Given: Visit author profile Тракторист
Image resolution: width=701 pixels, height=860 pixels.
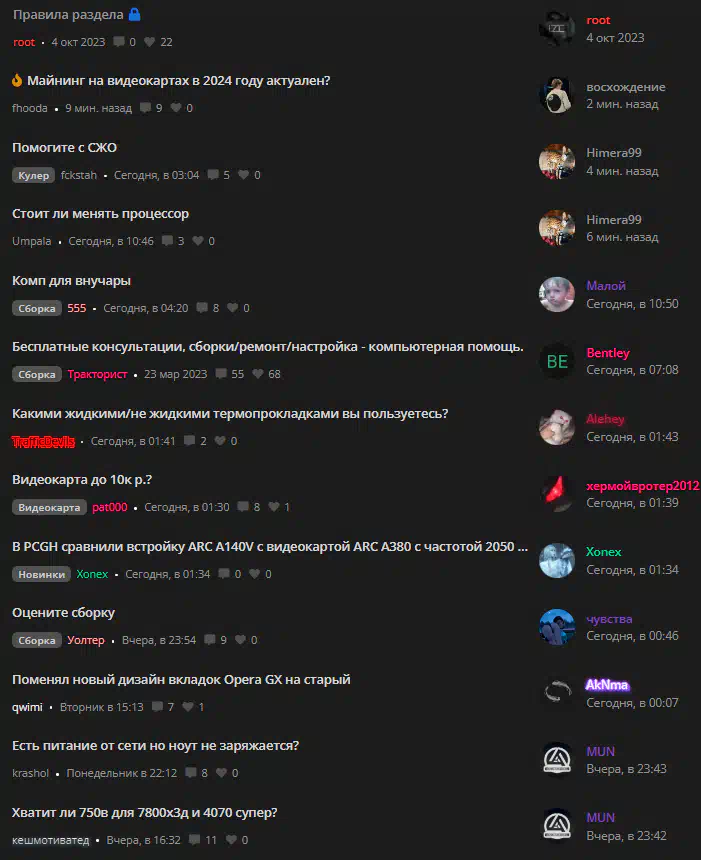Looking at the screenshot, I should point(98,374).
